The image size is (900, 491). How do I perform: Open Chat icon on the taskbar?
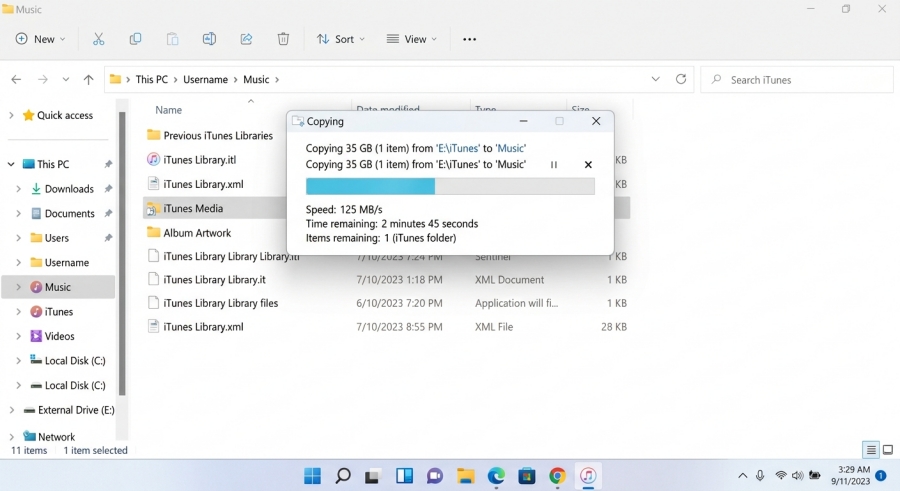[x=435, y=475]
